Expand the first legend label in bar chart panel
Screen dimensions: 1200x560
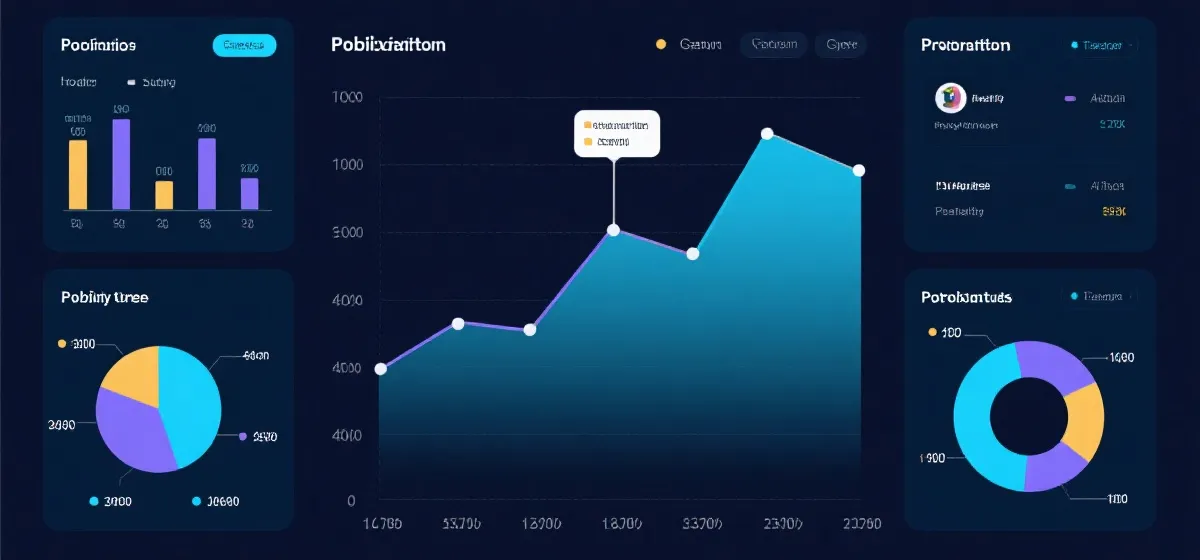pos(76,83)
